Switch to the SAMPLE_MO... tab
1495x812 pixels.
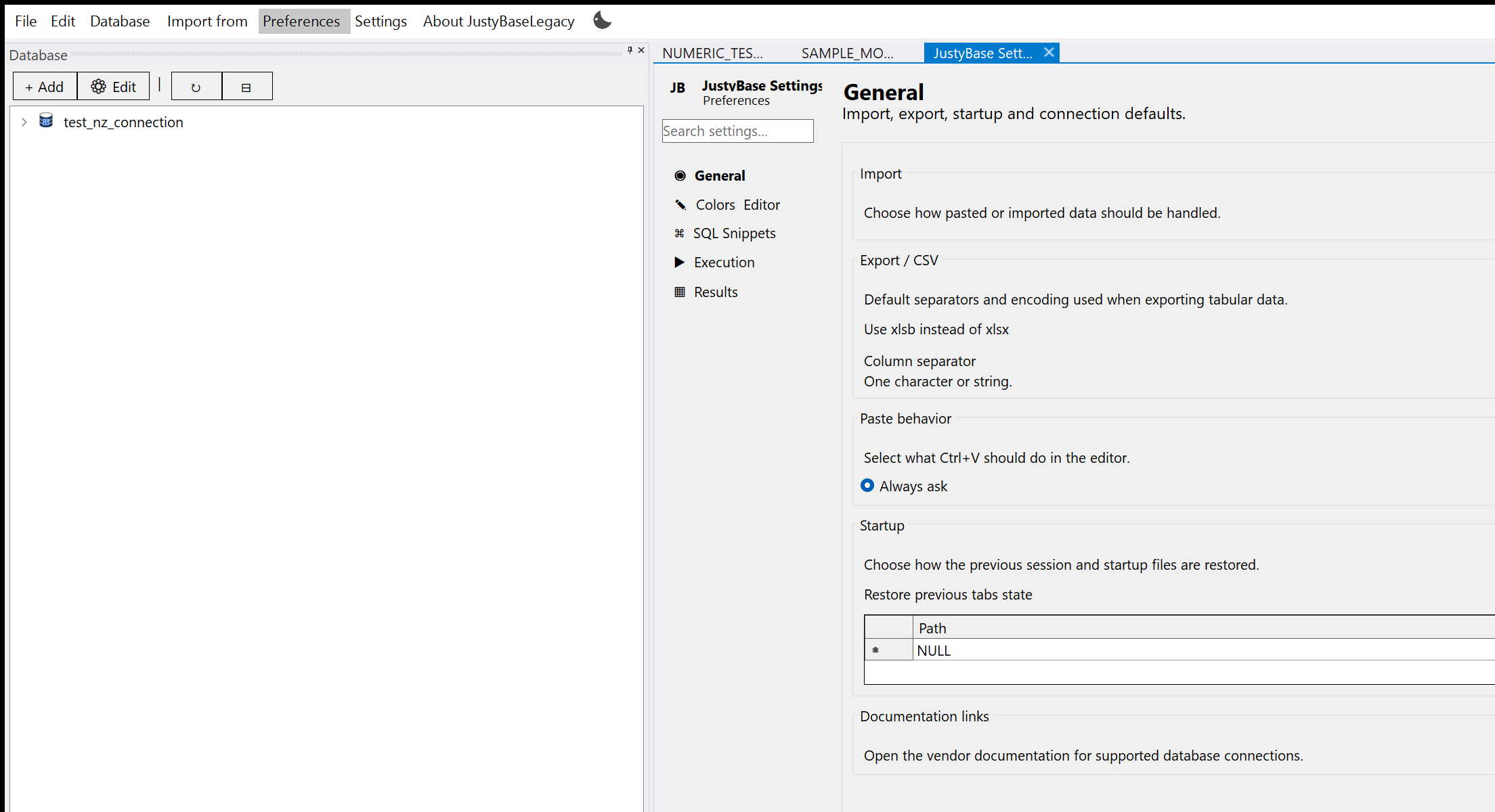pos(847,53)
